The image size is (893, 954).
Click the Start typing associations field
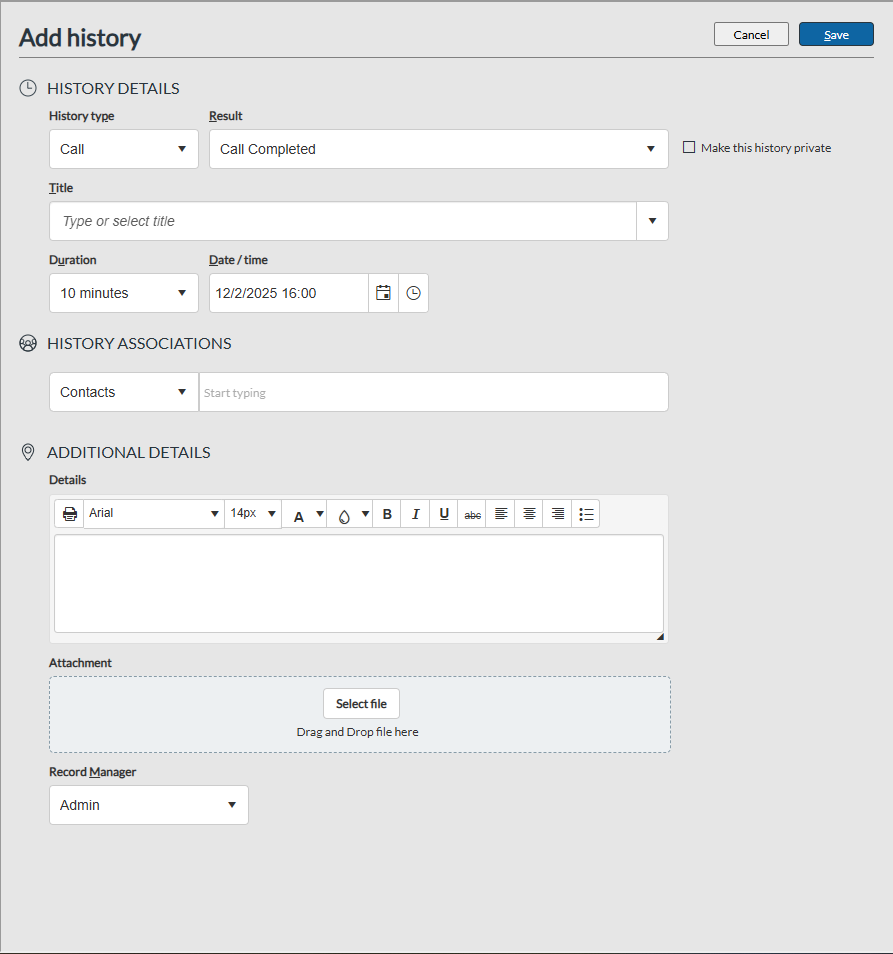(434, 392)
